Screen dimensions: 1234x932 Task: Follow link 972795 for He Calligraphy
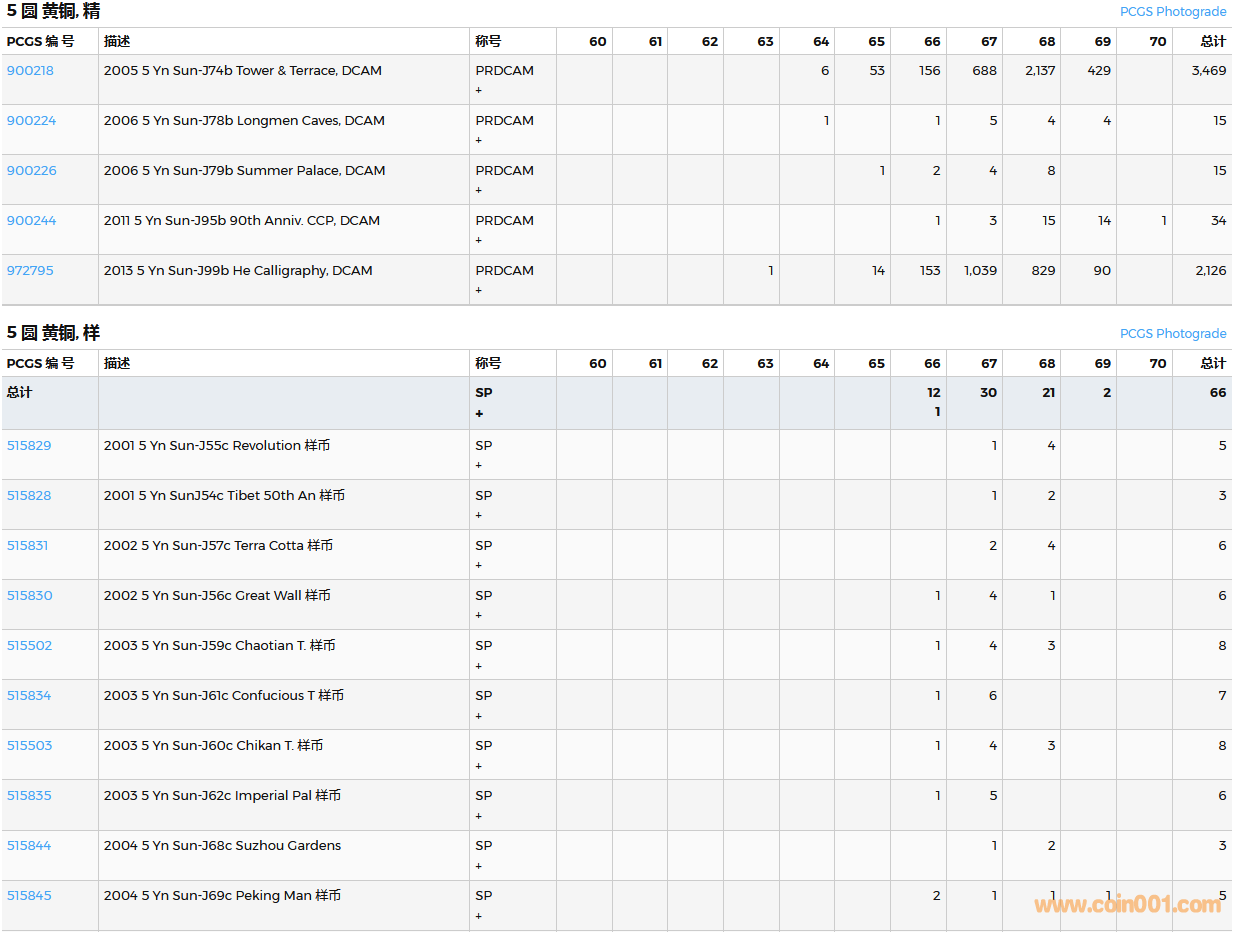click(x=30, y=271)
